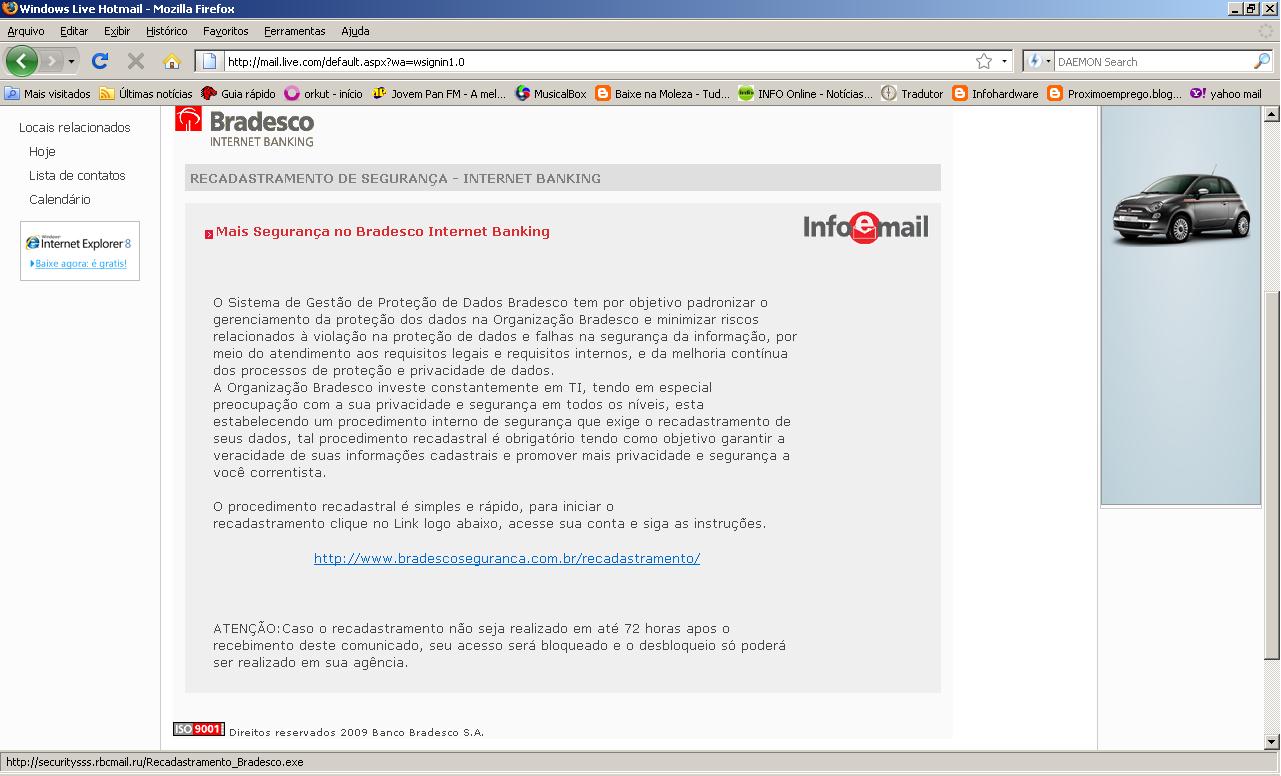Open the Editar menu
Image resolution: width=1281 pixels, height=776 pixels.
[x=74, y=31]
